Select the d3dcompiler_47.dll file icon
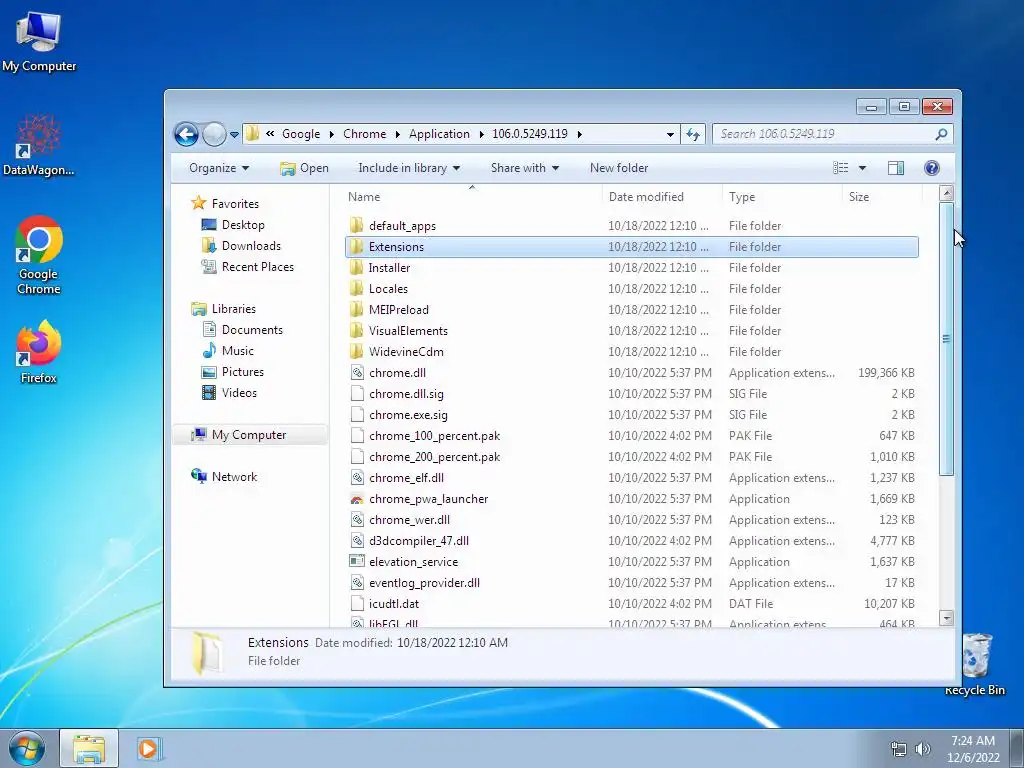This screenshot has height=768, width=1024. click(357, 541)
